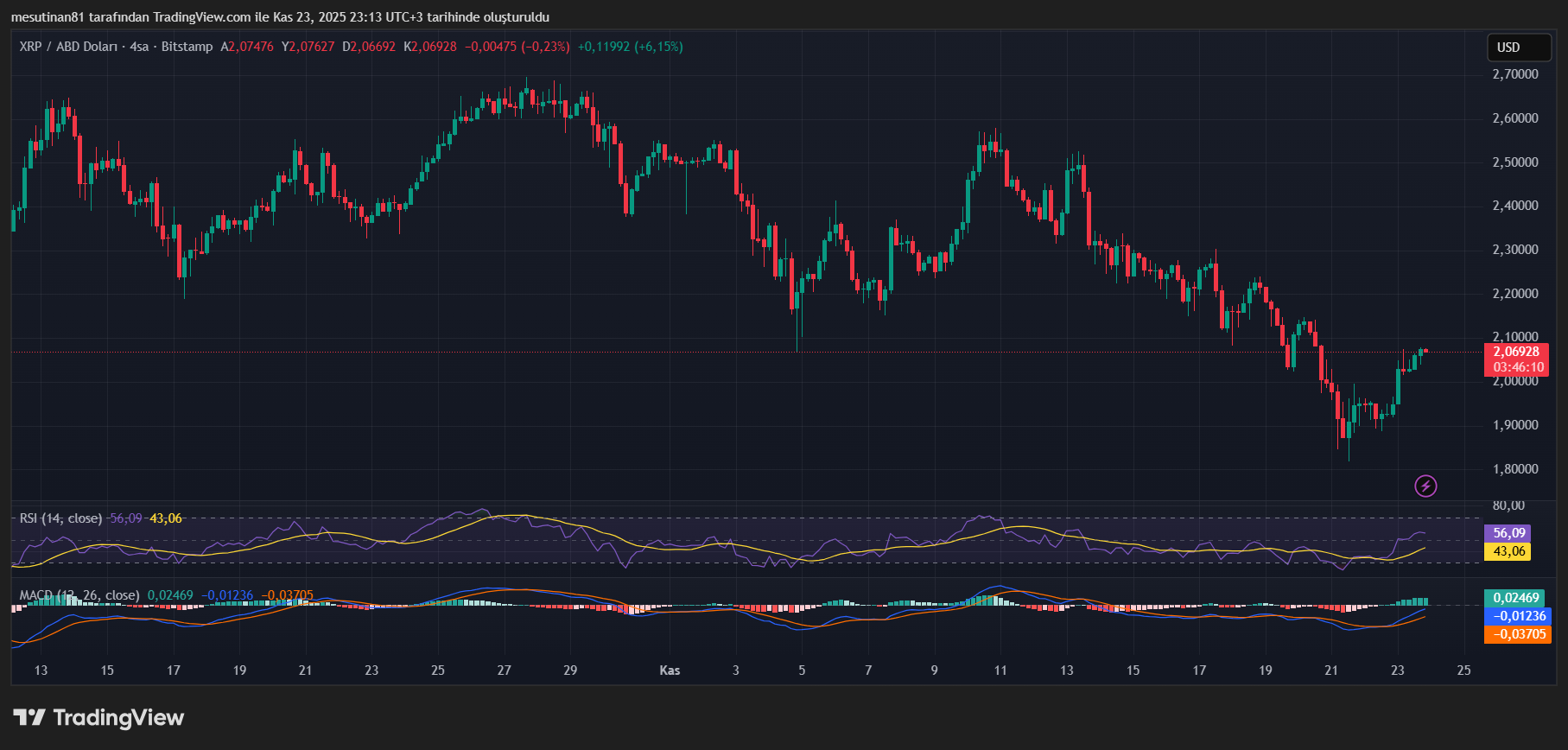Click the green +0,11992 (+6,15%) change value
This screenshot has width=1568, height=750.
[630, 47]
